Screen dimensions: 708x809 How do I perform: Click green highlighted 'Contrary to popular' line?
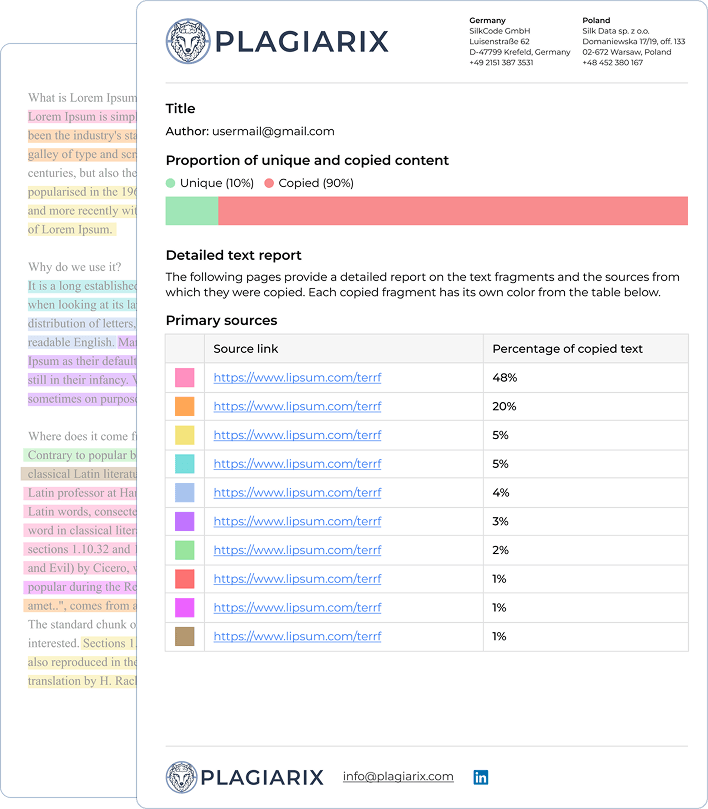pos(80,455)
